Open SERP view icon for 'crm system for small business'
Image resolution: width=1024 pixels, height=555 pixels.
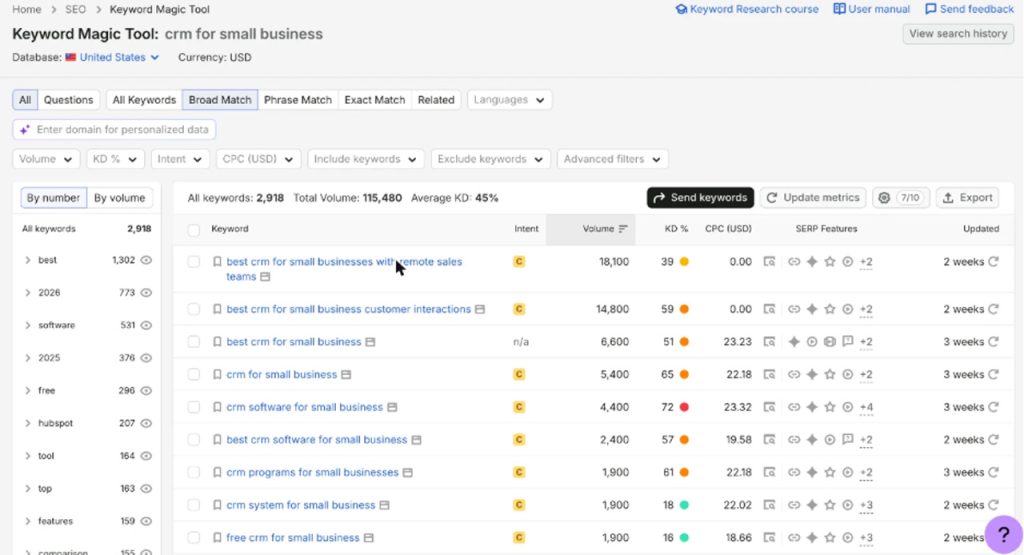point(769,505)
